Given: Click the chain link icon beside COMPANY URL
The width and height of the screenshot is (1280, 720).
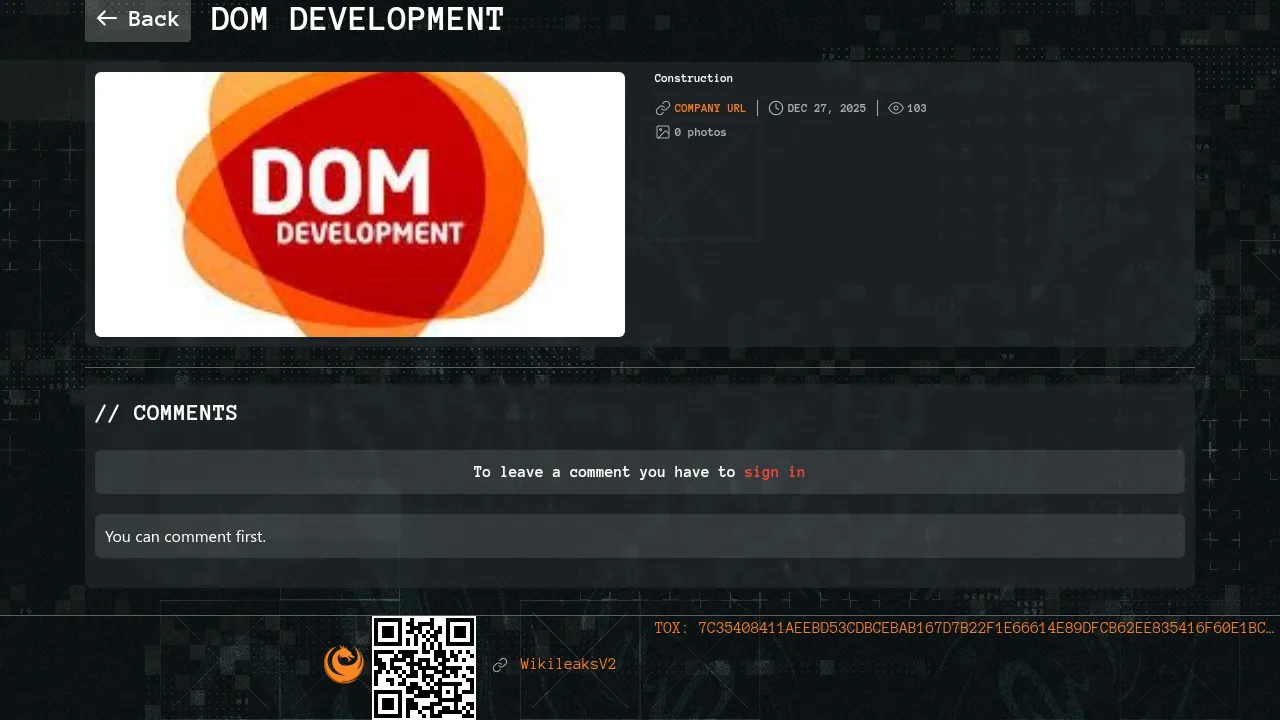Looking at the screenshot, I should [662, 108].
